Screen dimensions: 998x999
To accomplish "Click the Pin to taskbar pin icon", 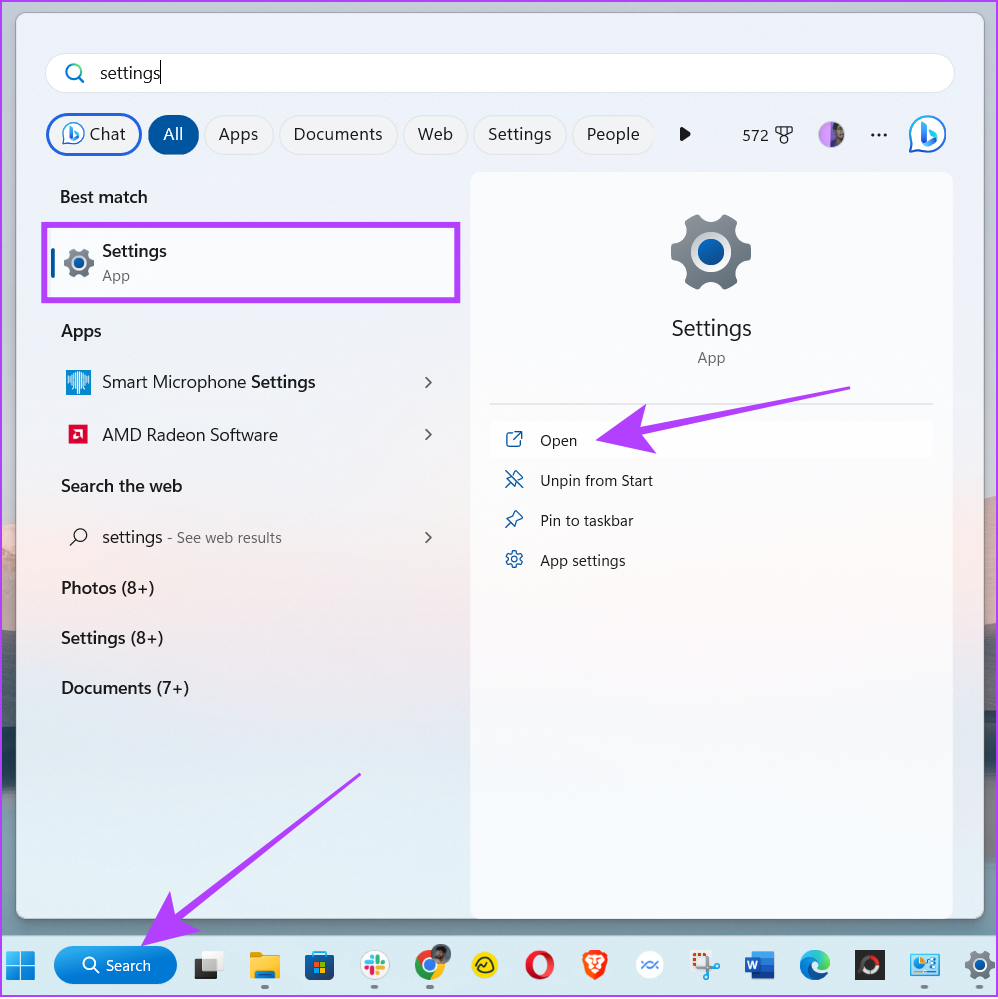I will [x=514, y=520].
